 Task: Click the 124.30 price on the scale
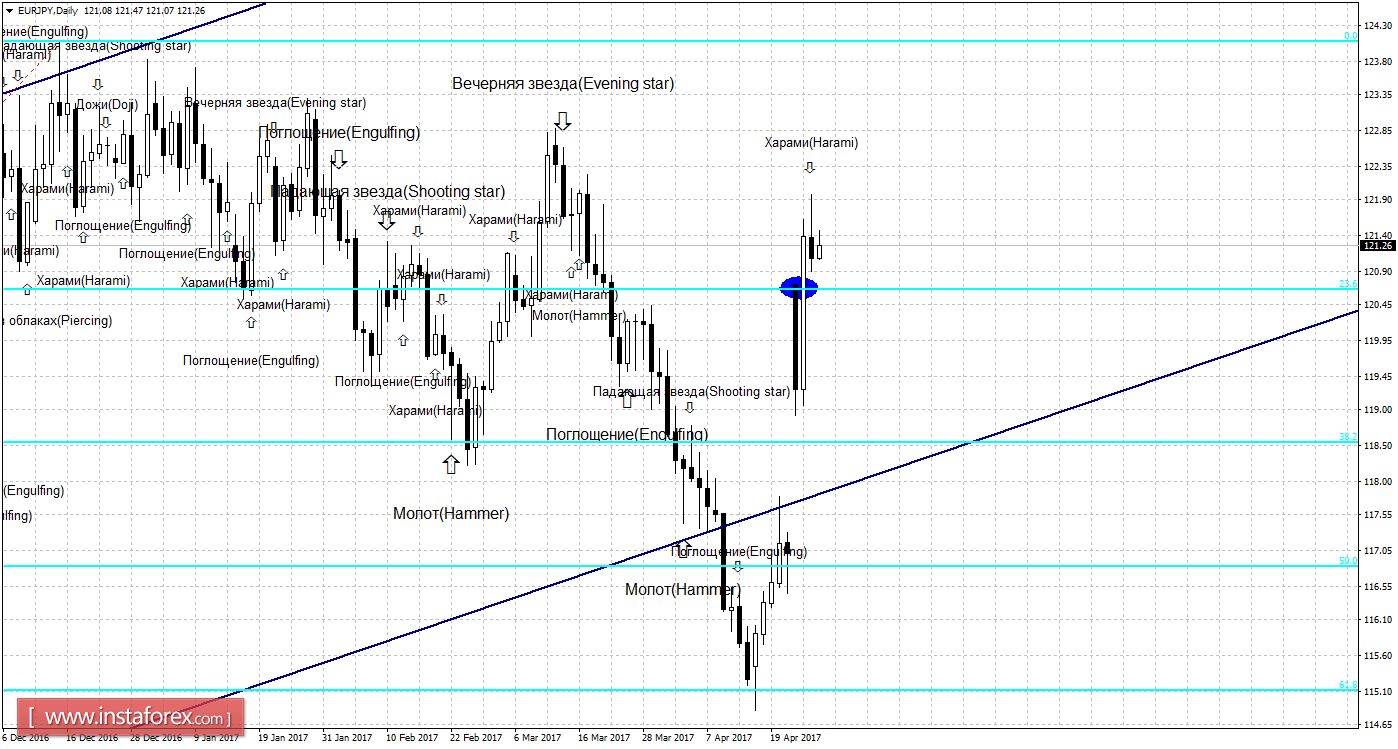1379,27
